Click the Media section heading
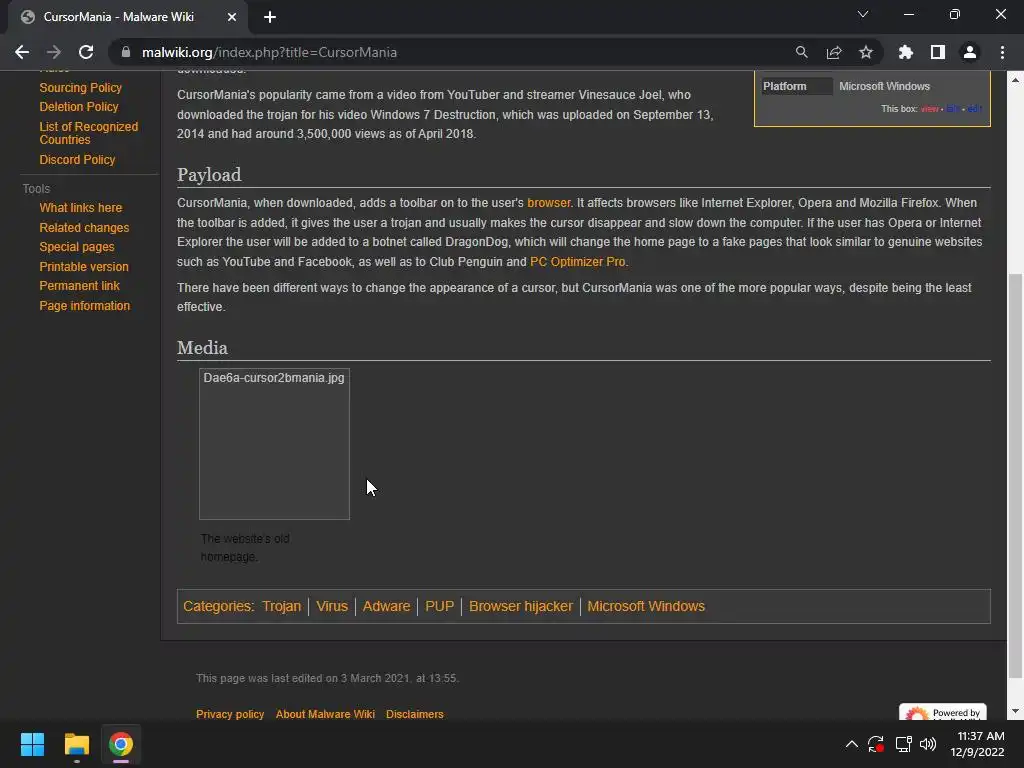 (x=202, y=347)
